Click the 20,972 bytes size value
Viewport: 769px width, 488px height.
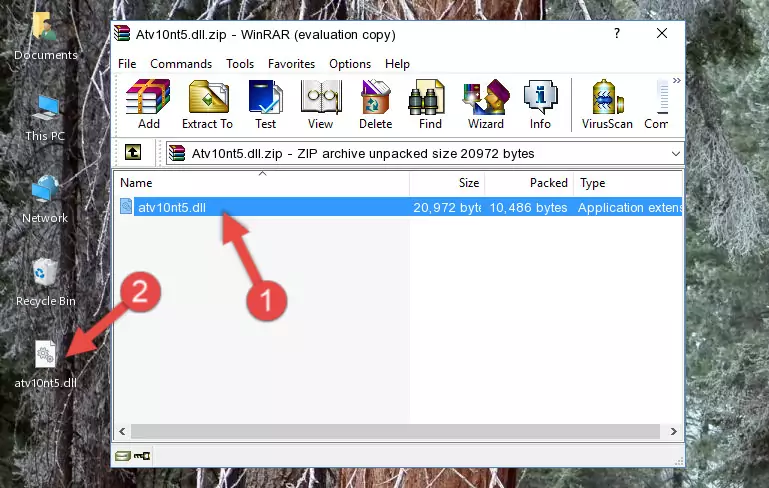(447, 207)
